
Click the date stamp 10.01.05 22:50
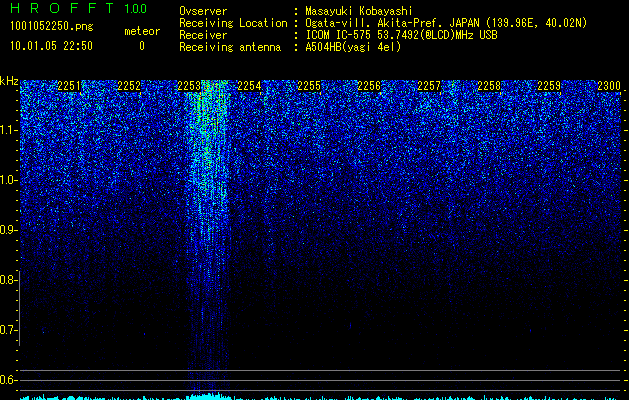click(51, 46)
